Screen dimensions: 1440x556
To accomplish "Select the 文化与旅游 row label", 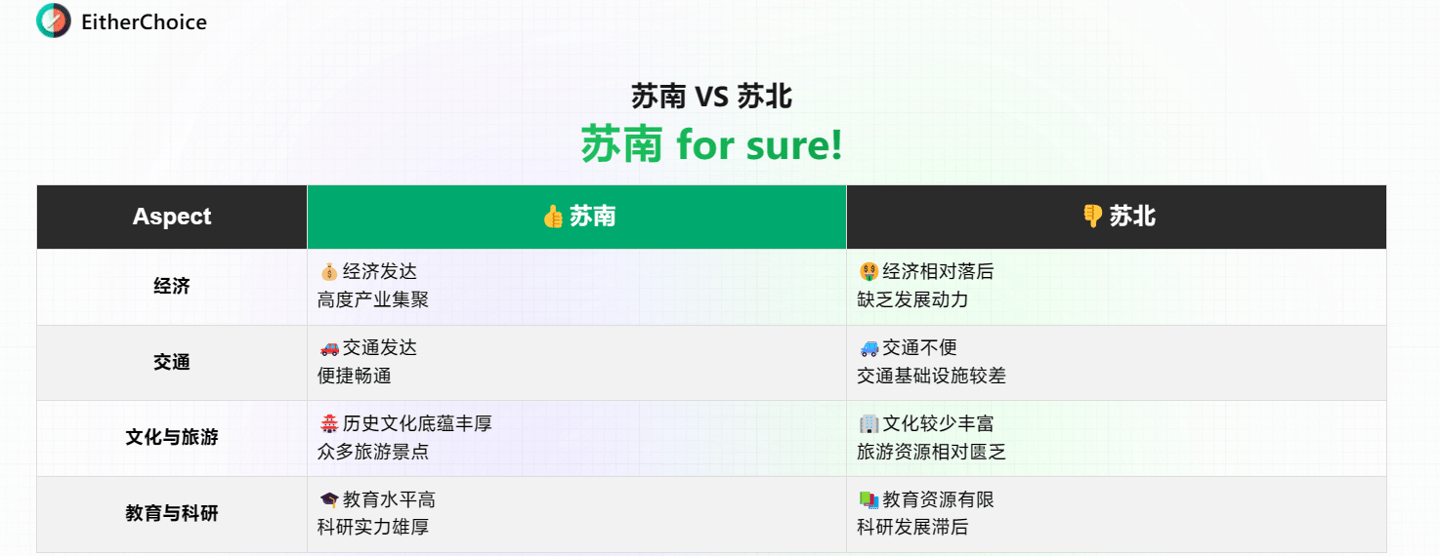I will [x=172, y=438].
